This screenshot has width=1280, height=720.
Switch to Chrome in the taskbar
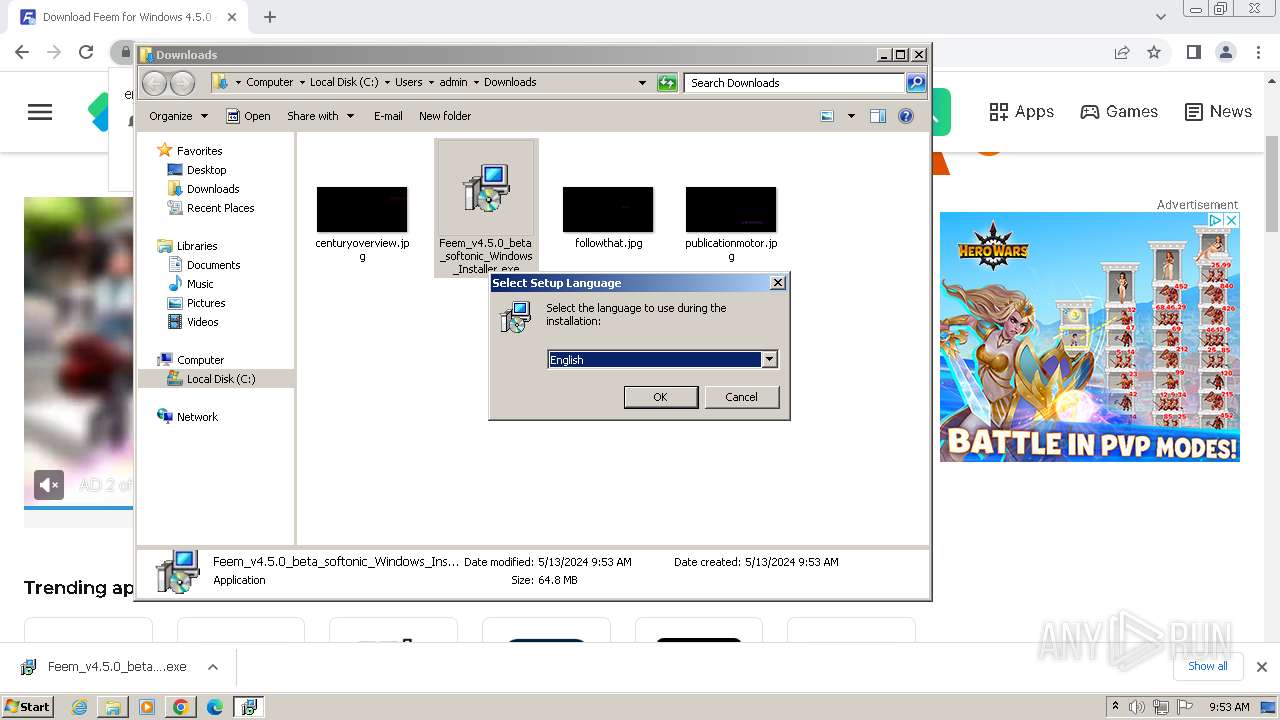click(x=180, y=707)
